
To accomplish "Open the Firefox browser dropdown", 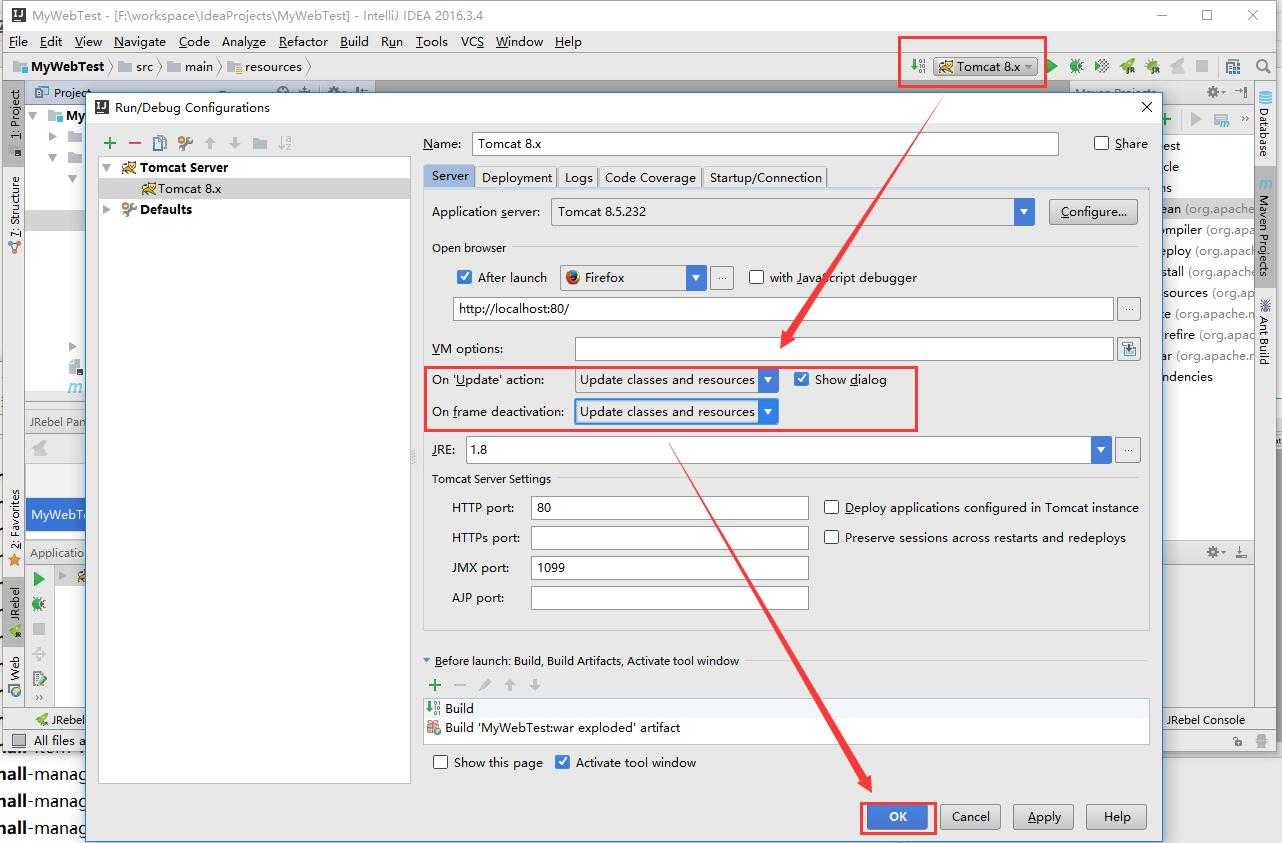I will tap(696, 278).
